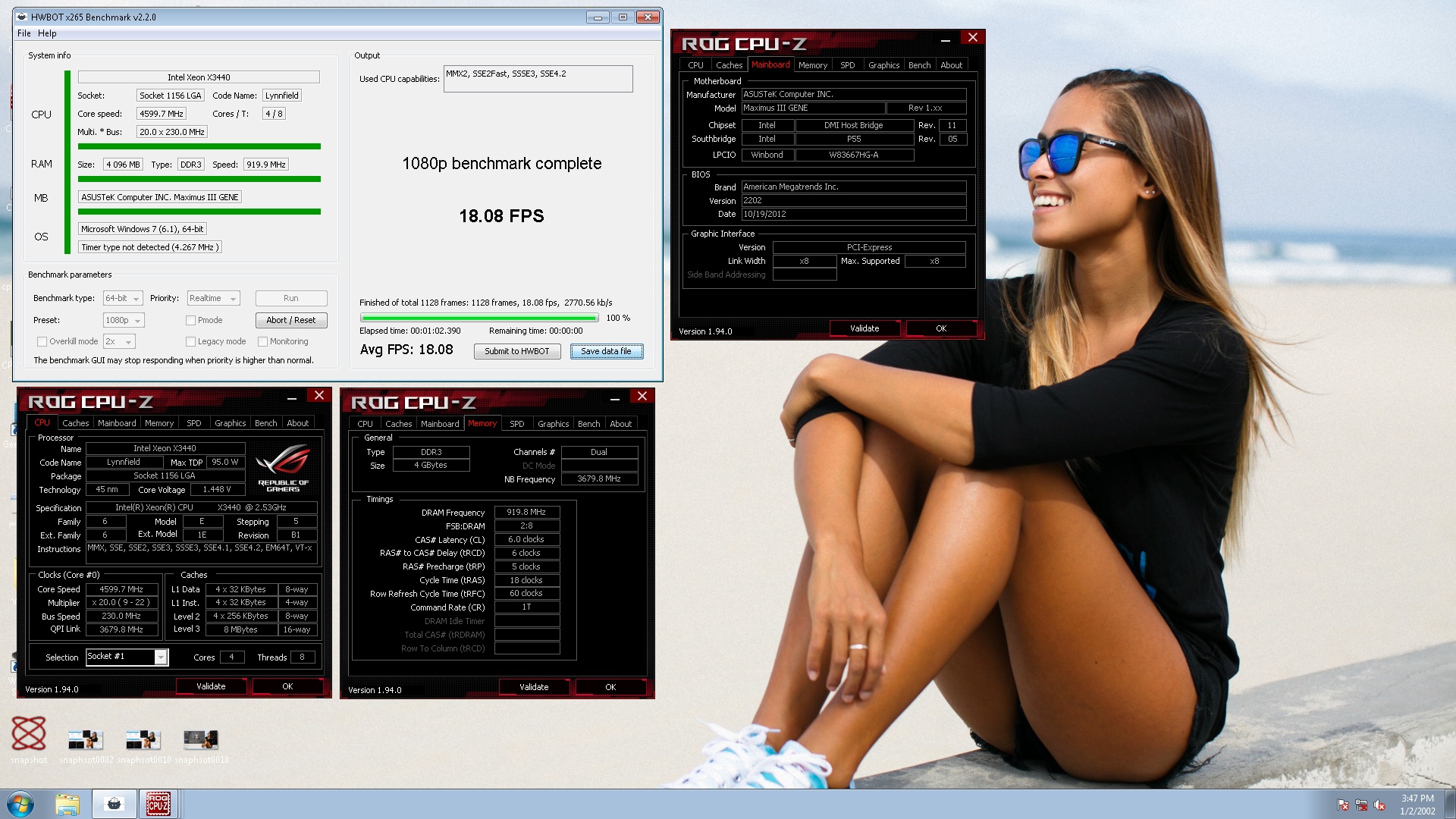
Task: Click the green RAM rating bar
Action: tap(199, 179)
